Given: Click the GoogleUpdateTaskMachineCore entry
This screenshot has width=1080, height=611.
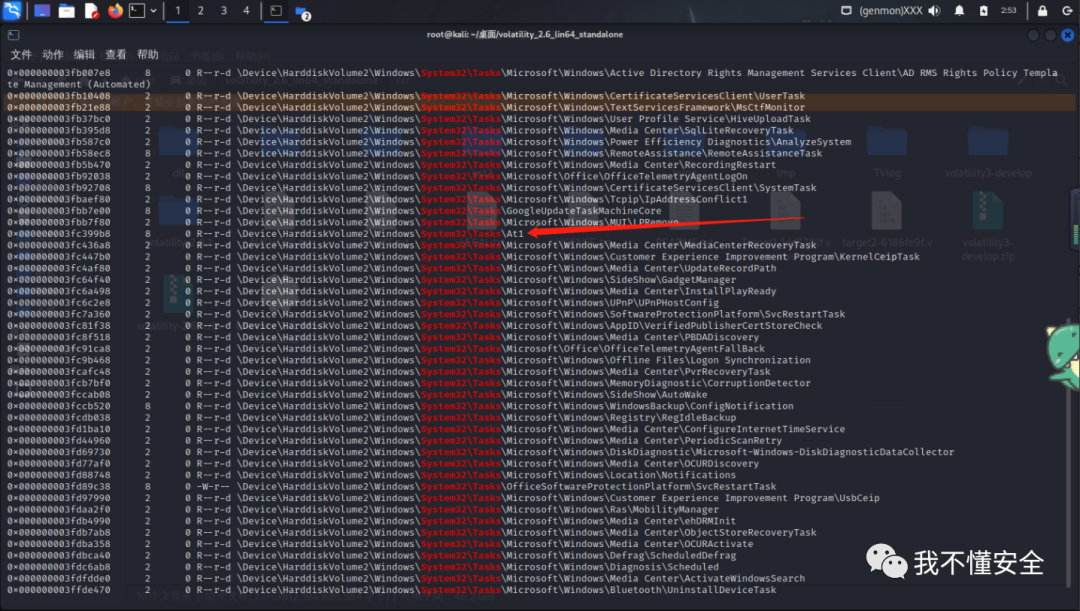Looking at the screenshot, I should [583, 211].
